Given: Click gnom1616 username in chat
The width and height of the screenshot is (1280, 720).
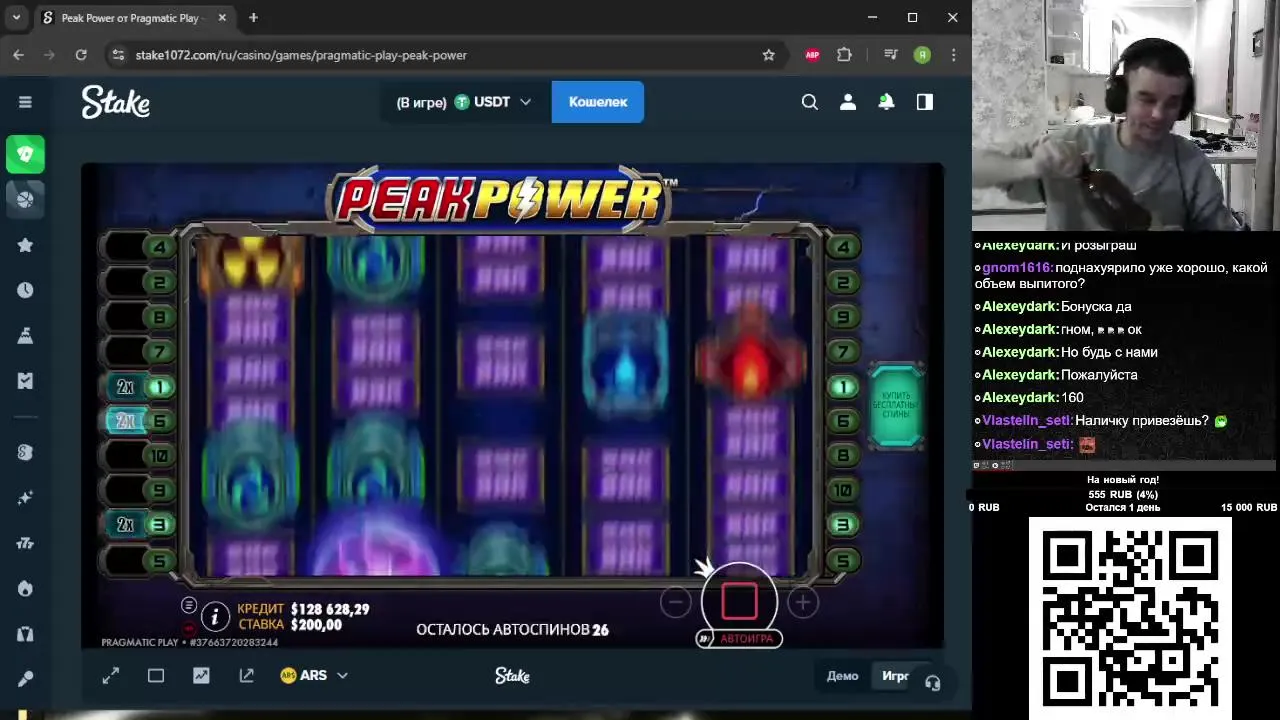Looking at the screenshot, I should [1015, 268].
